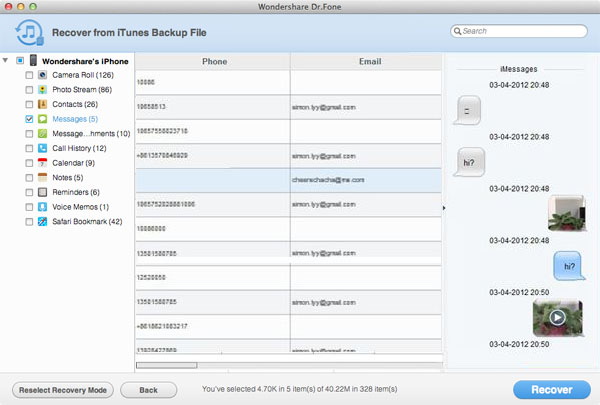Select the row with phone 10657558023718
Image resolution: width=600 pixels, height=405 pixels.
(x=289, y=131)
